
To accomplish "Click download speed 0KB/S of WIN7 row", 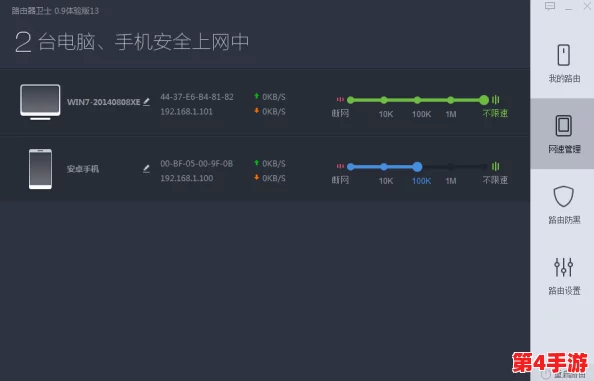I will click(274, 112).
